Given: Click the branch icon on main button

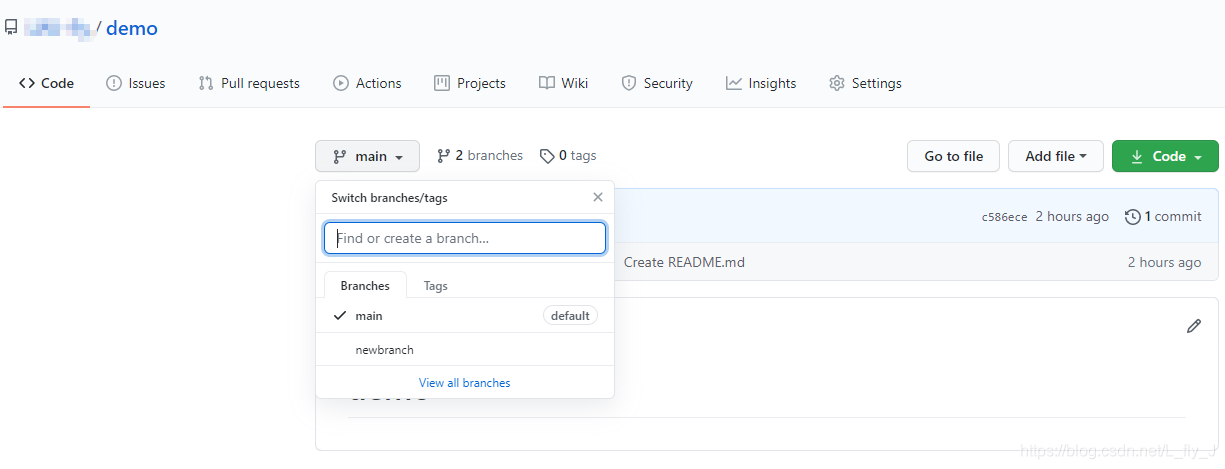Looking at the screenshot, I should [x=340, y=156].
